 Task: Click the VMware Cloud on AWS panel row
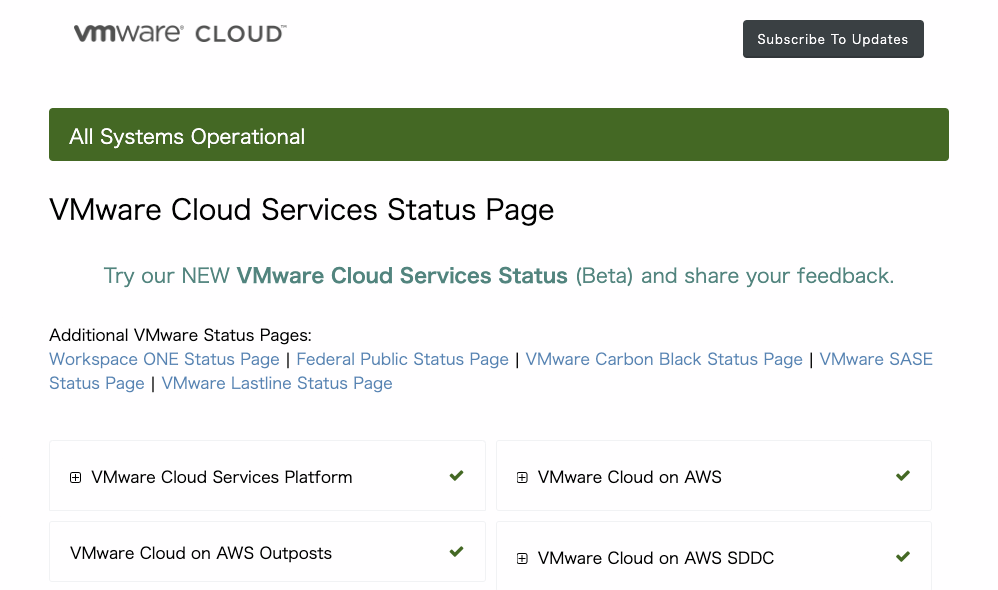click(x=714, y=476)
